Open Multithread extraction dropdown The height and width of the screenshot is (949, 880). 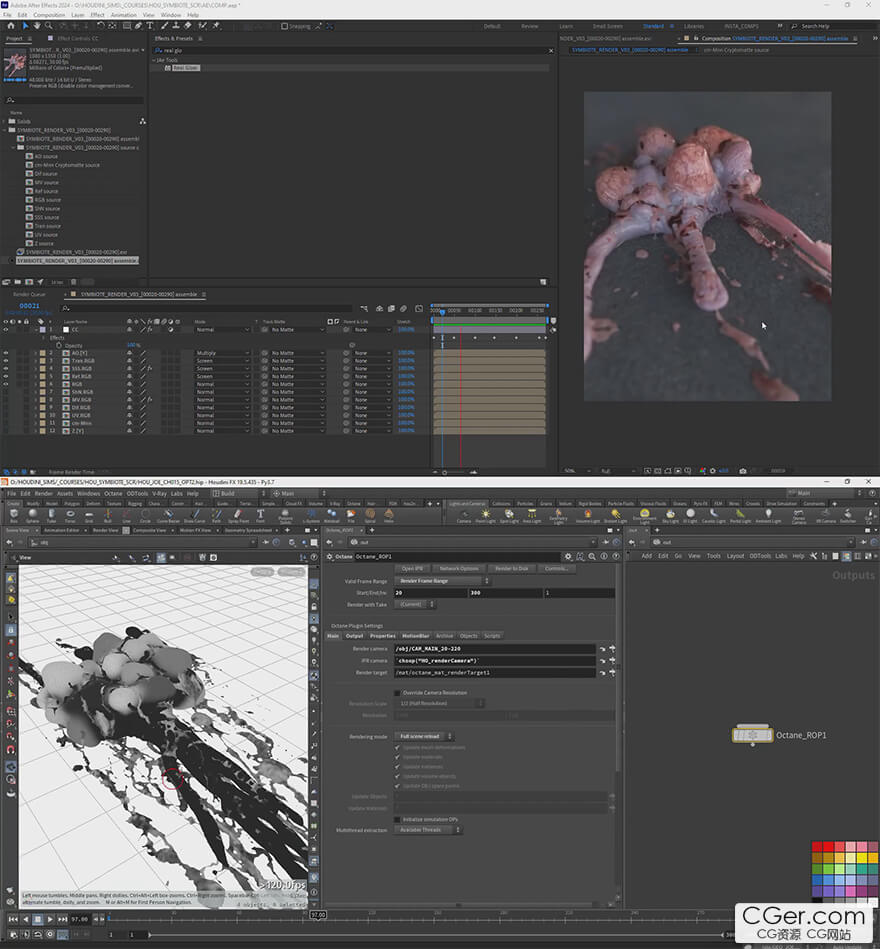(428, 830)
